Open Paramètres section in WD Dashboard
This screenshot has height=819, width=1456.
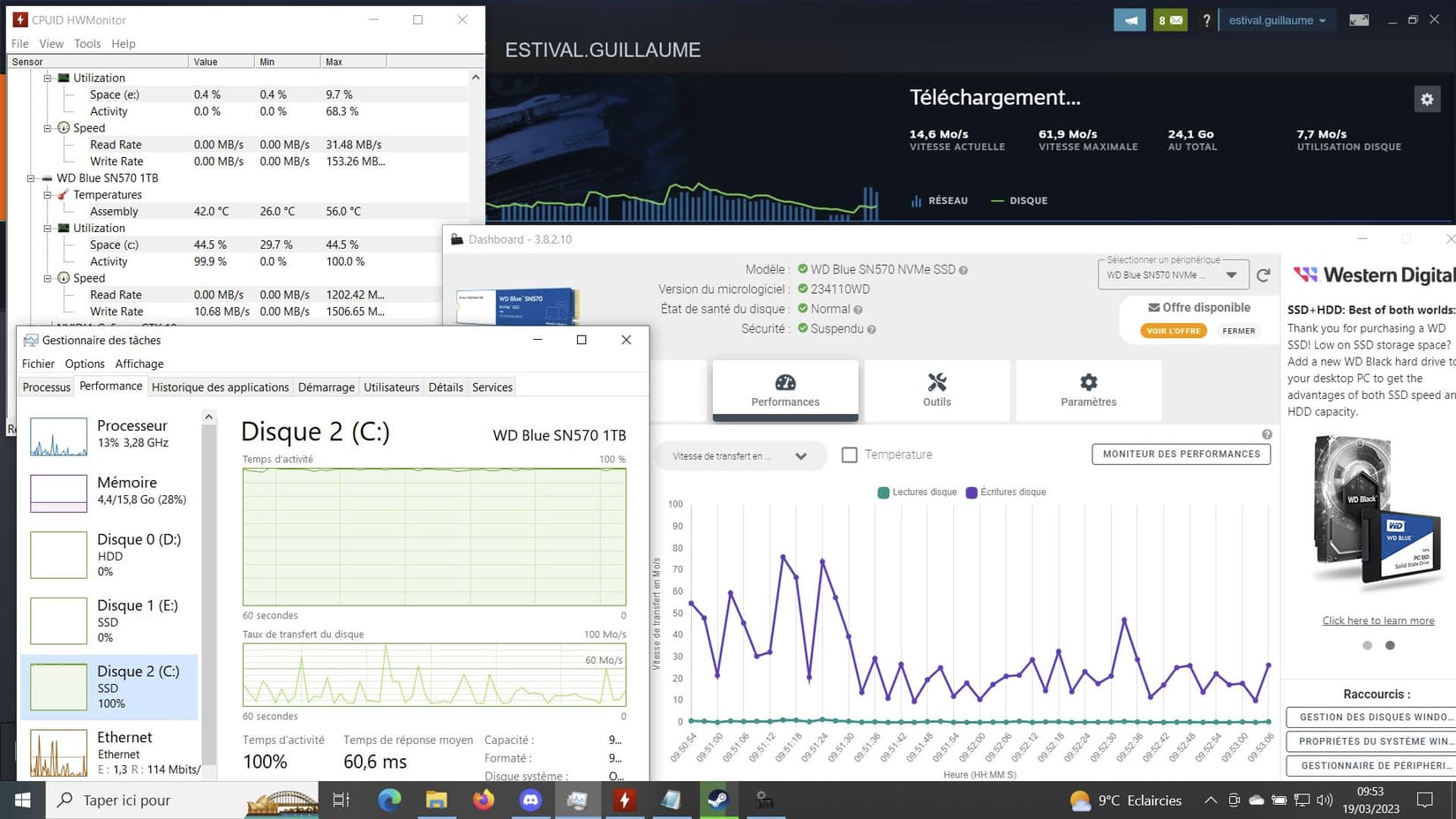pyautogui.click(x=1088, y=390)
